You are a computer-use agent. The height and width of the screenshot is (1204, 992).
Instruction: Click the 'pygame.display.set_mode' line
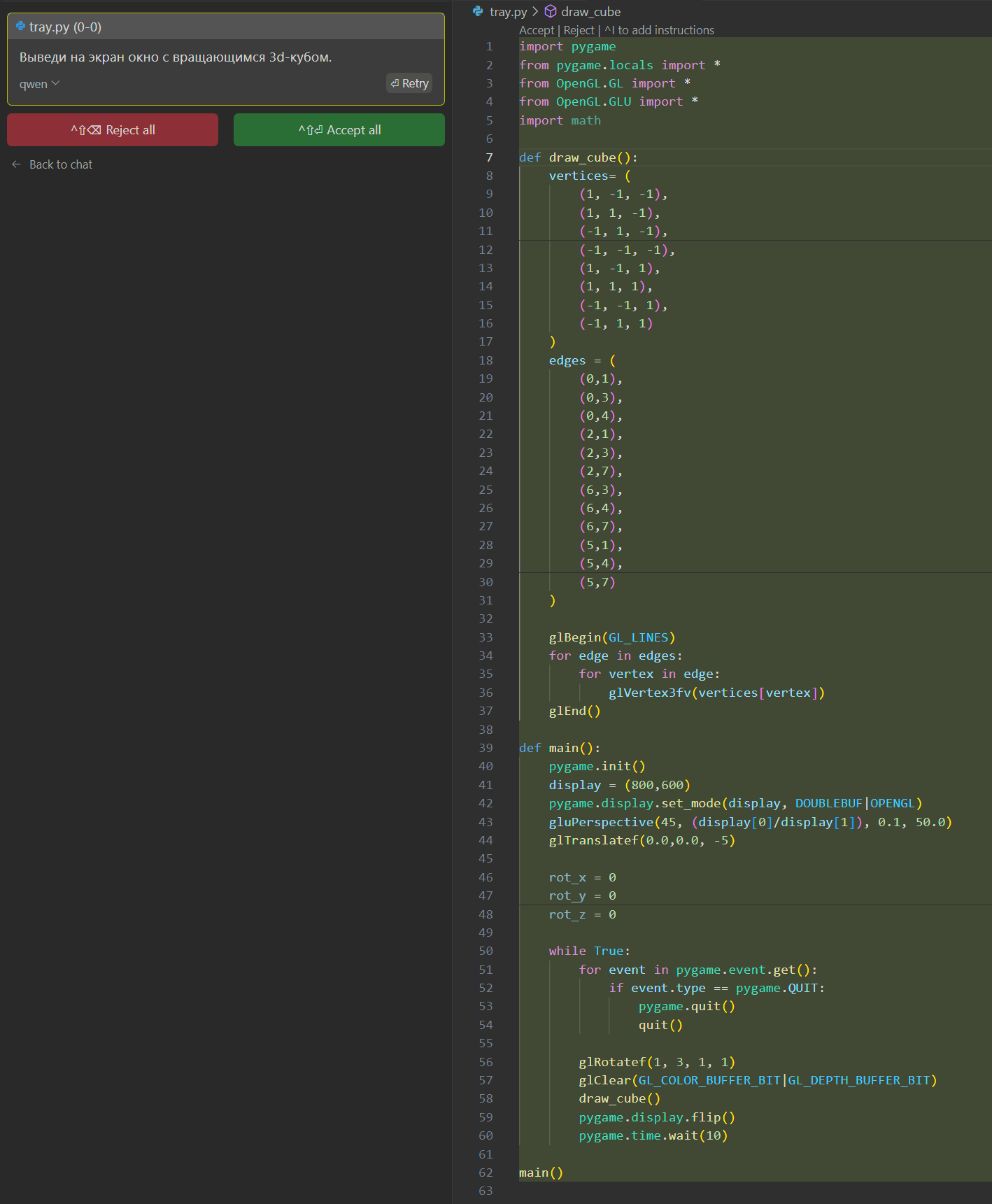click(x=735, y=803)
